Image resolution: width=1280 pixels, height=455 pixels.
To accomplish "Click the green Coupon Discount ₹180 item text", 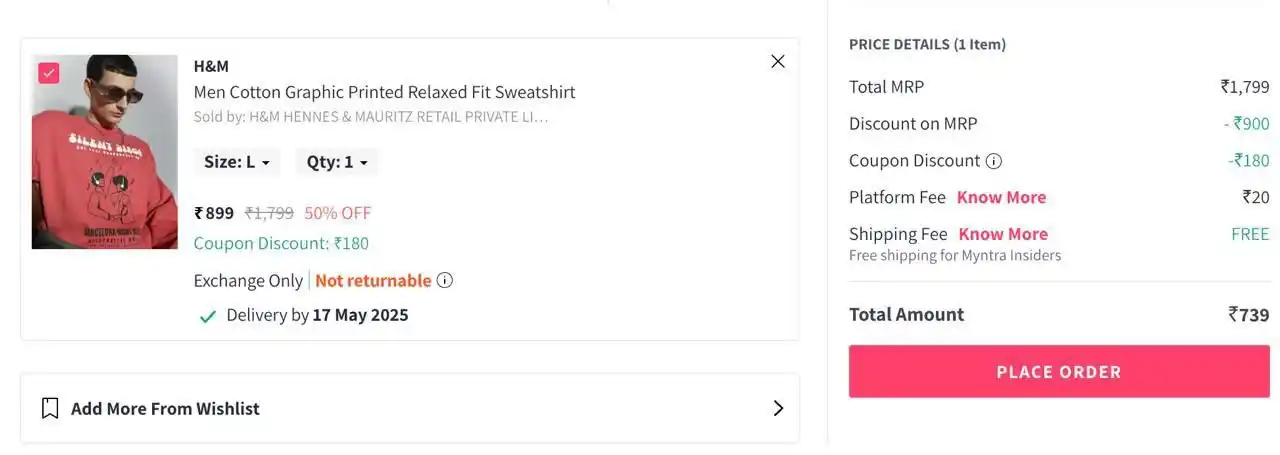I will [x=281, y=243].
